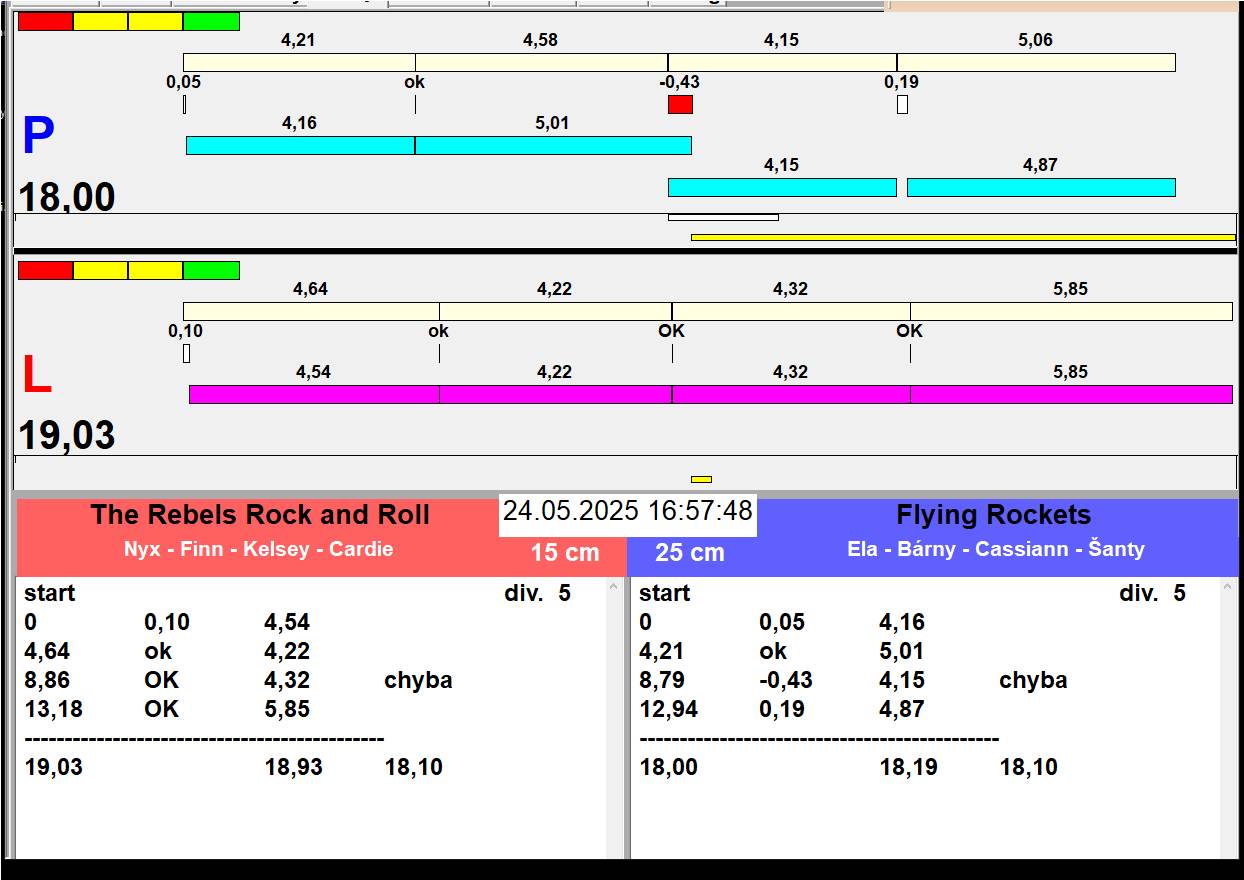Select the tiny marker under 0,05 in P lane

point(185,104)
